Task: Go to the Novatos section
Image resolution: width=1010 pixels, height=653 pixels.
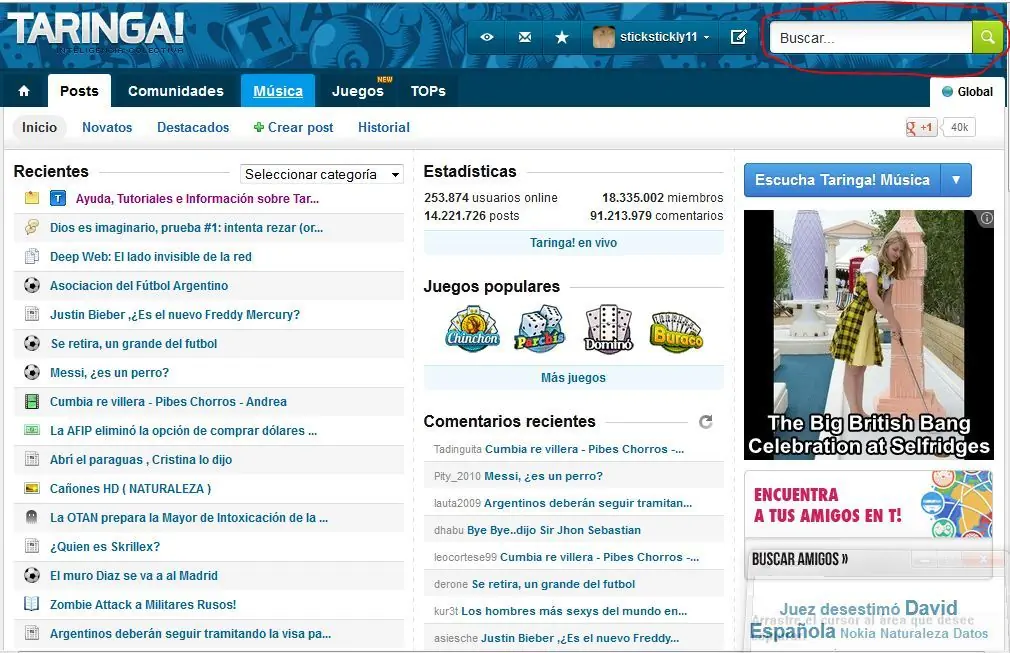Action: pos(107,128)
